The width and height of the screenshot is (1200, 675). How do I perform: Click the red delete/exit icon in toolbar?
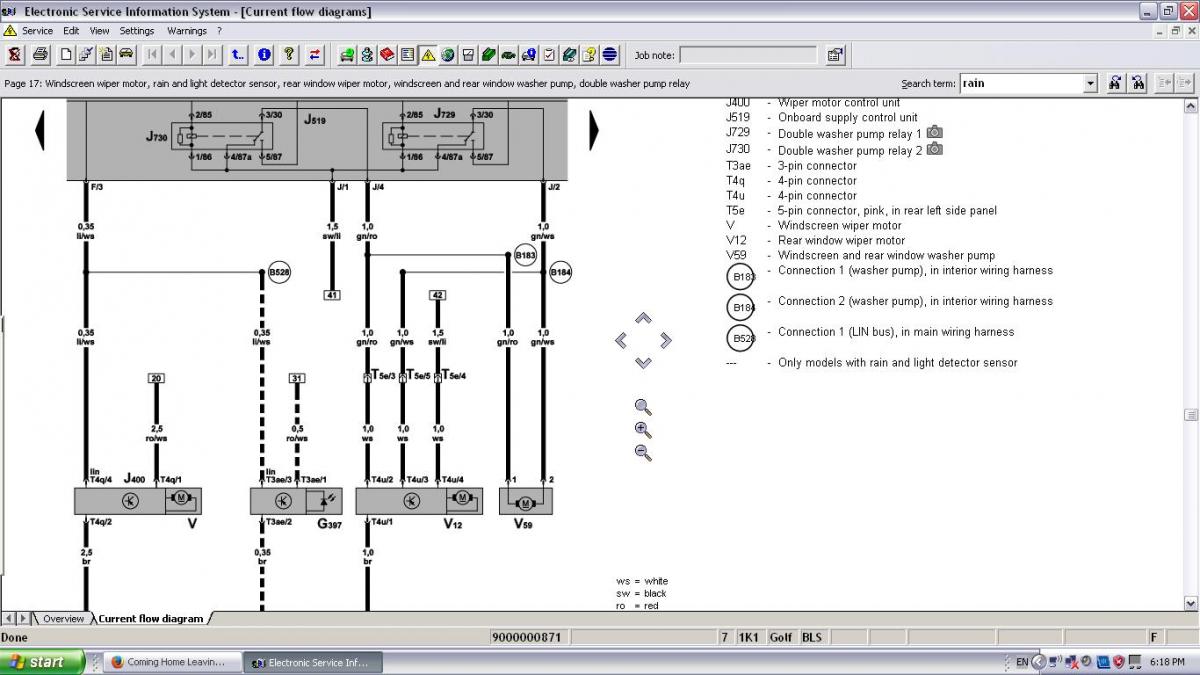click(x=15, y=54)
